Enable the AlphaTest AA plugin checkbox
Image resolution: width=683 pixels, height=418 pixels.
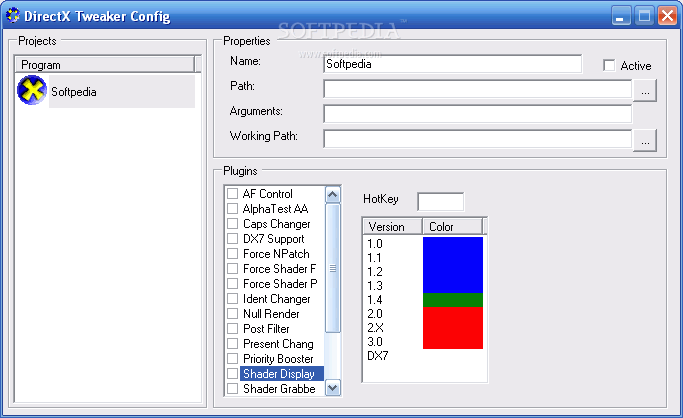pyautogui.click(x=233, y=209)
